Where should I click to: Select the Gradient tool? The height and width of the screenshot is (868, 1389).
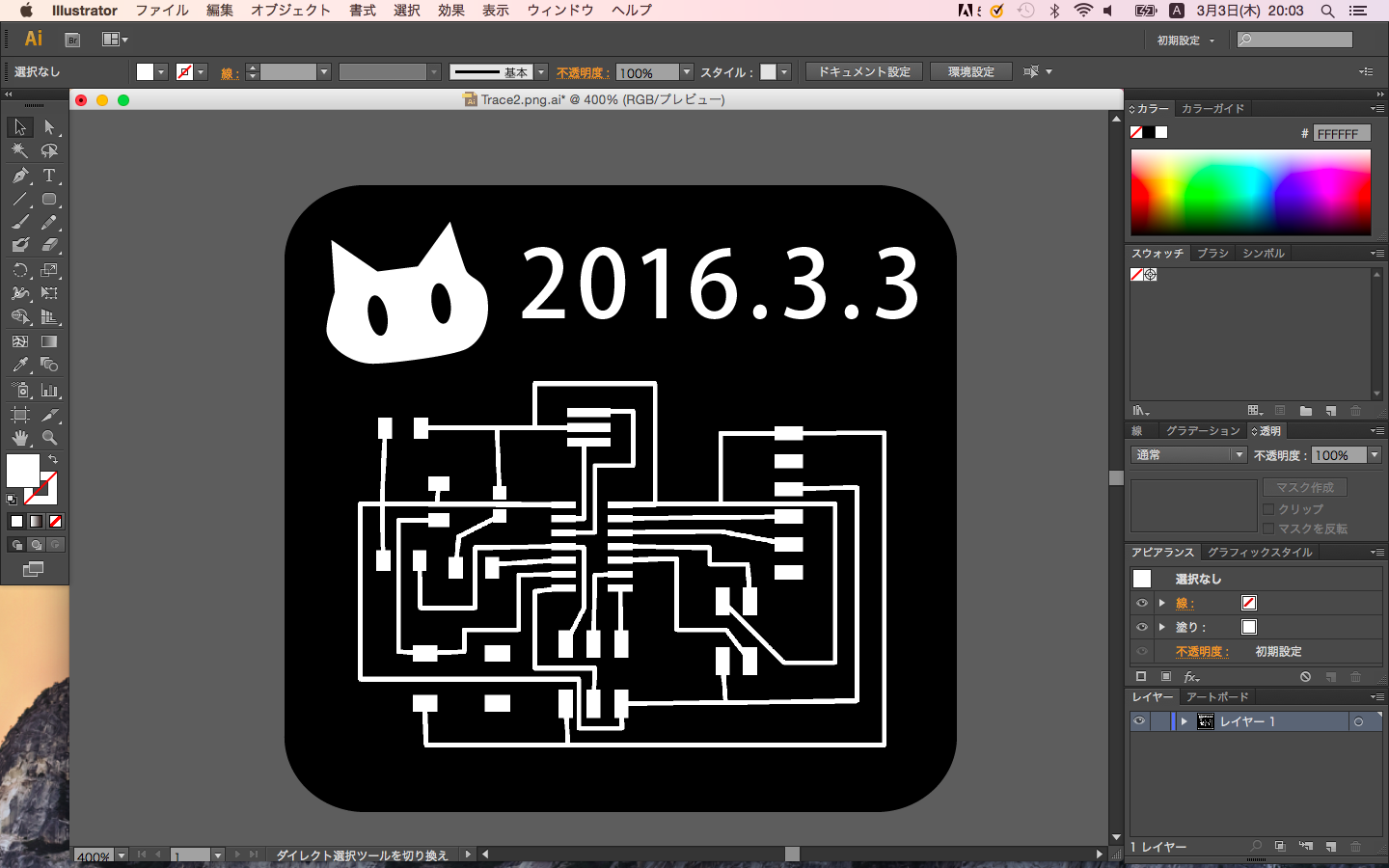[49, 341]
